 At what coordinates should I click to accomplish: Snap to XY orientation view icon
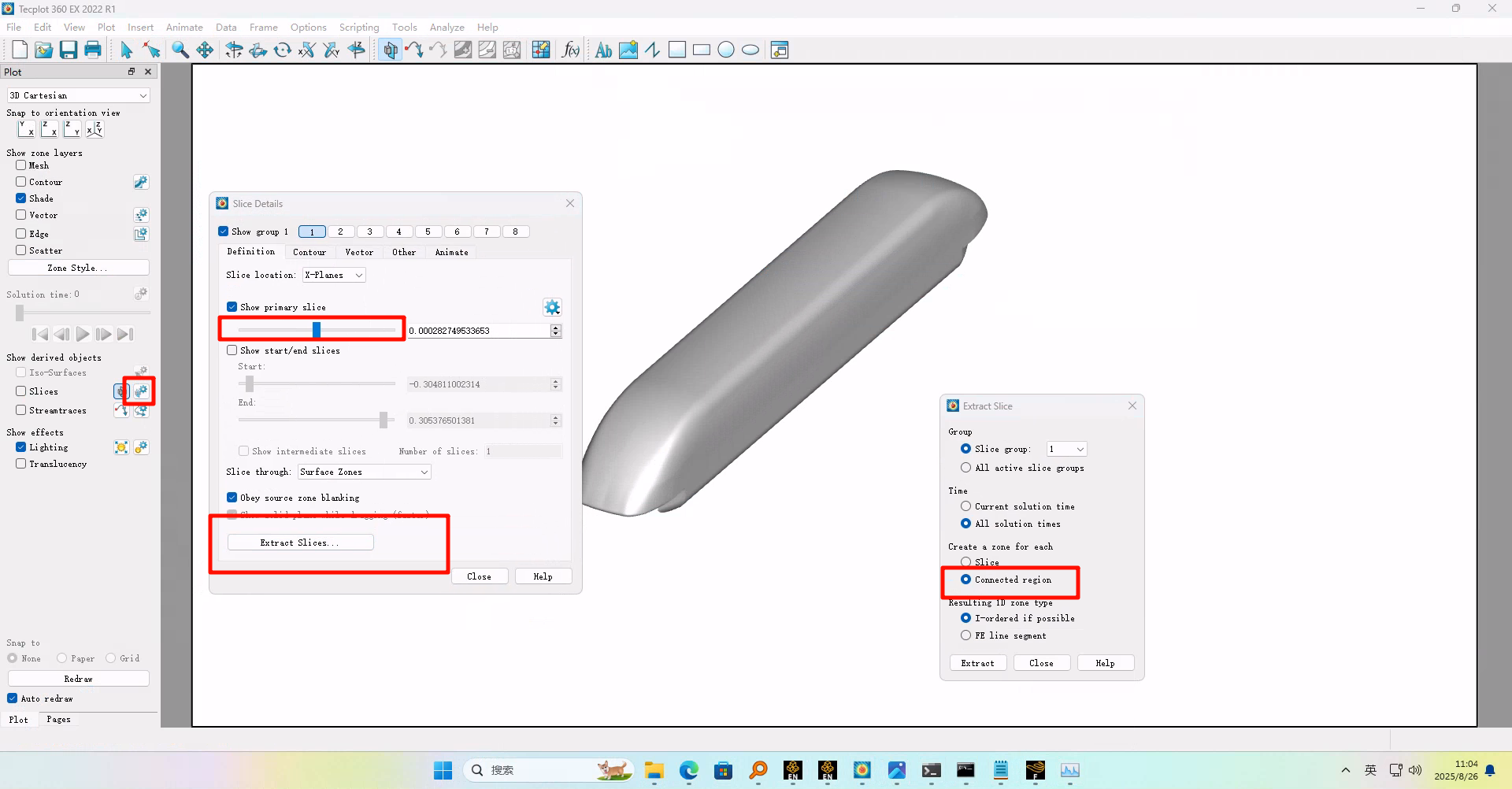pos(26,129)
